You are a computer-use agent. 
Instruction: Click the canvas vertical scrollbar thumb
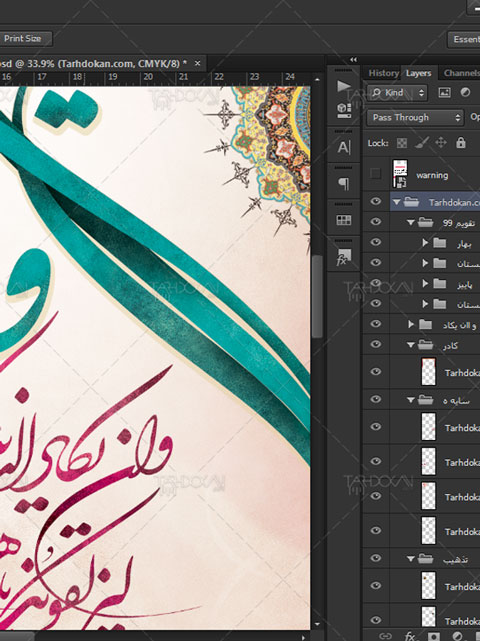316,296
